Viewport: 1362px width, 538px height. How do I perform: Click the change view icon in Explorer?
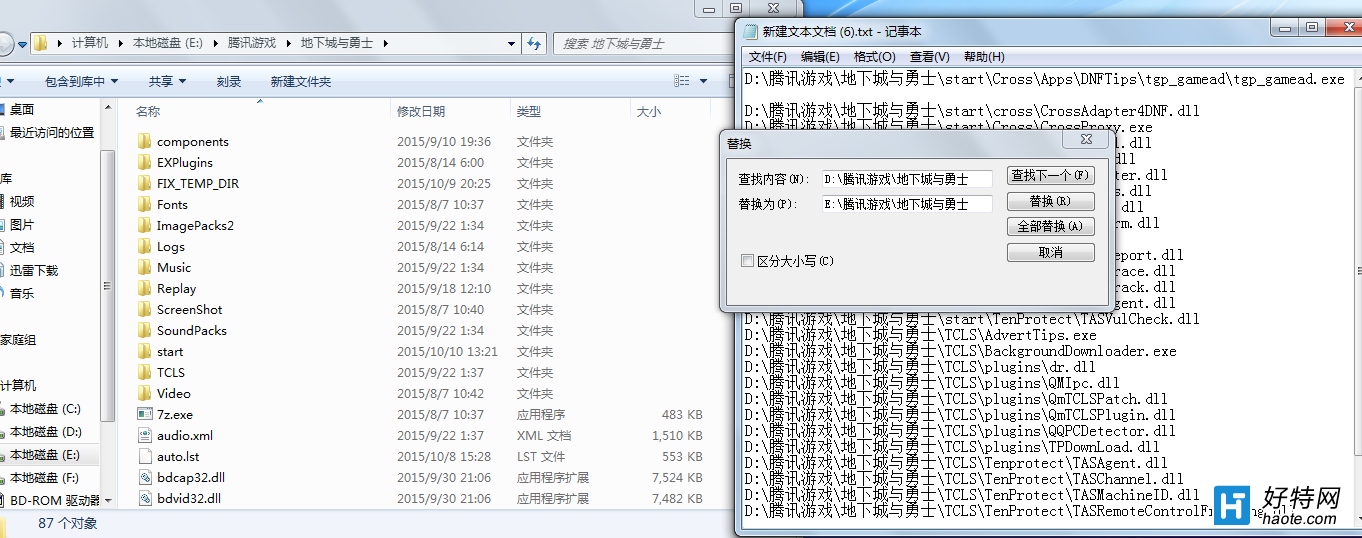pyautogui.click(x=682, y=81)
